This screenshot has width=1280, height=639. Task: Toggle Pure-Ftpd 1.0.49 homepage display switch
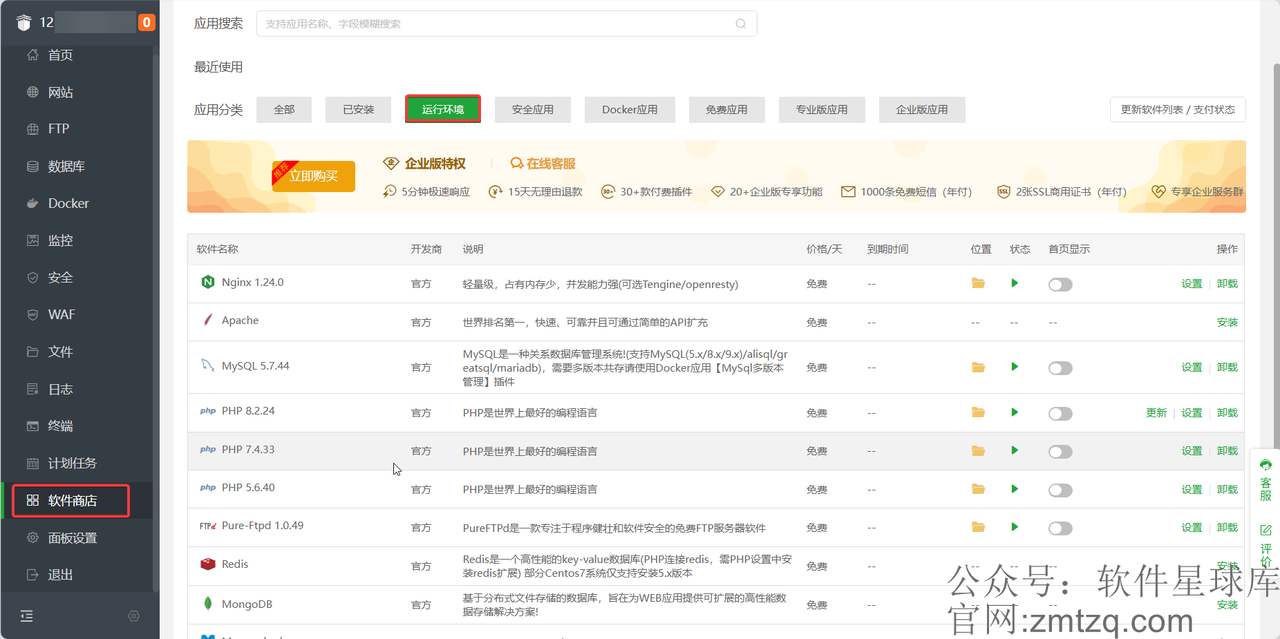click(x=1060, y=528)
